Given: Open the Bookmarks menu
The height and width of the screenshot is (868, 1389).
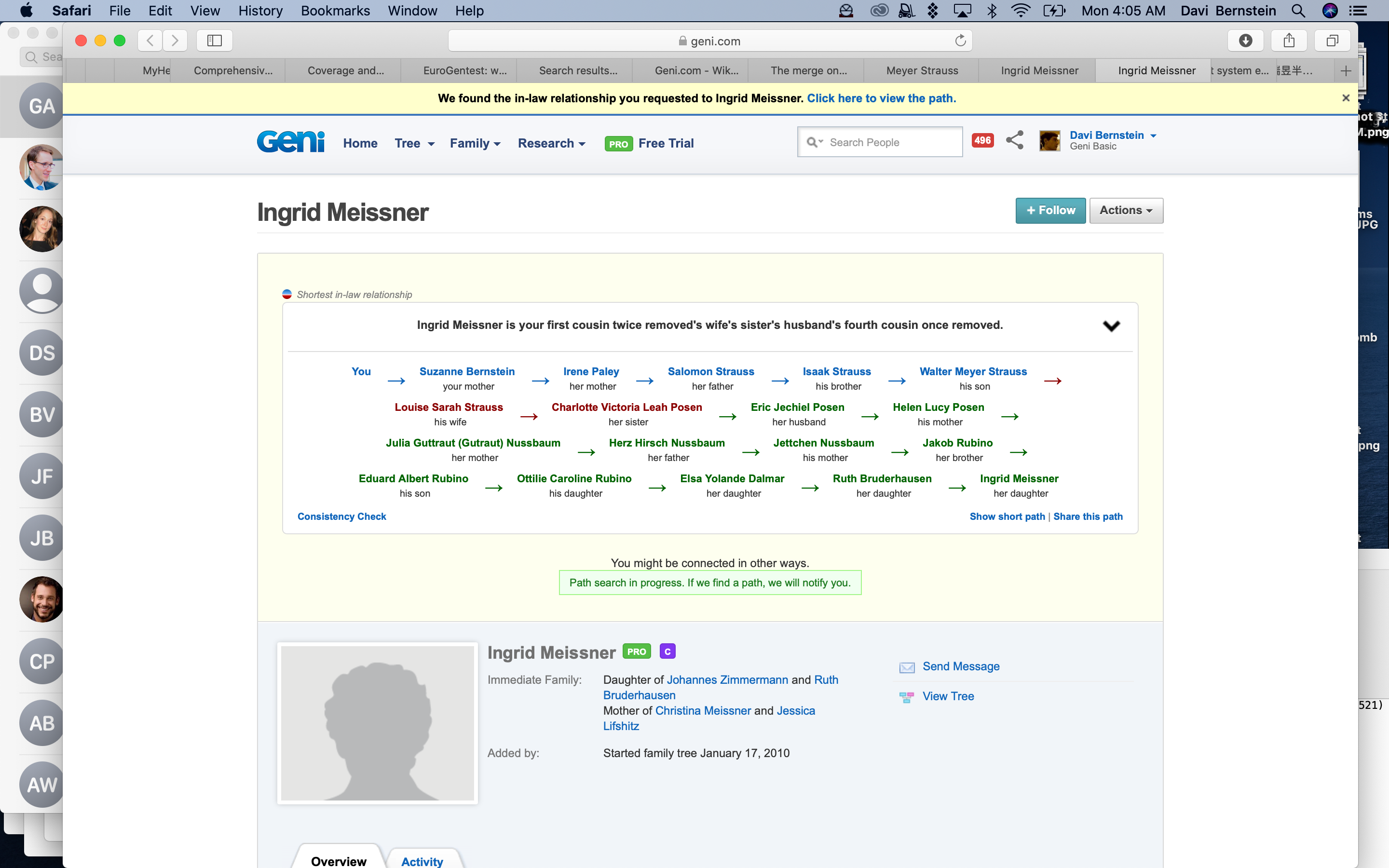Looking at the screenshot, I should pyautogui.click(x=335, y=10).
